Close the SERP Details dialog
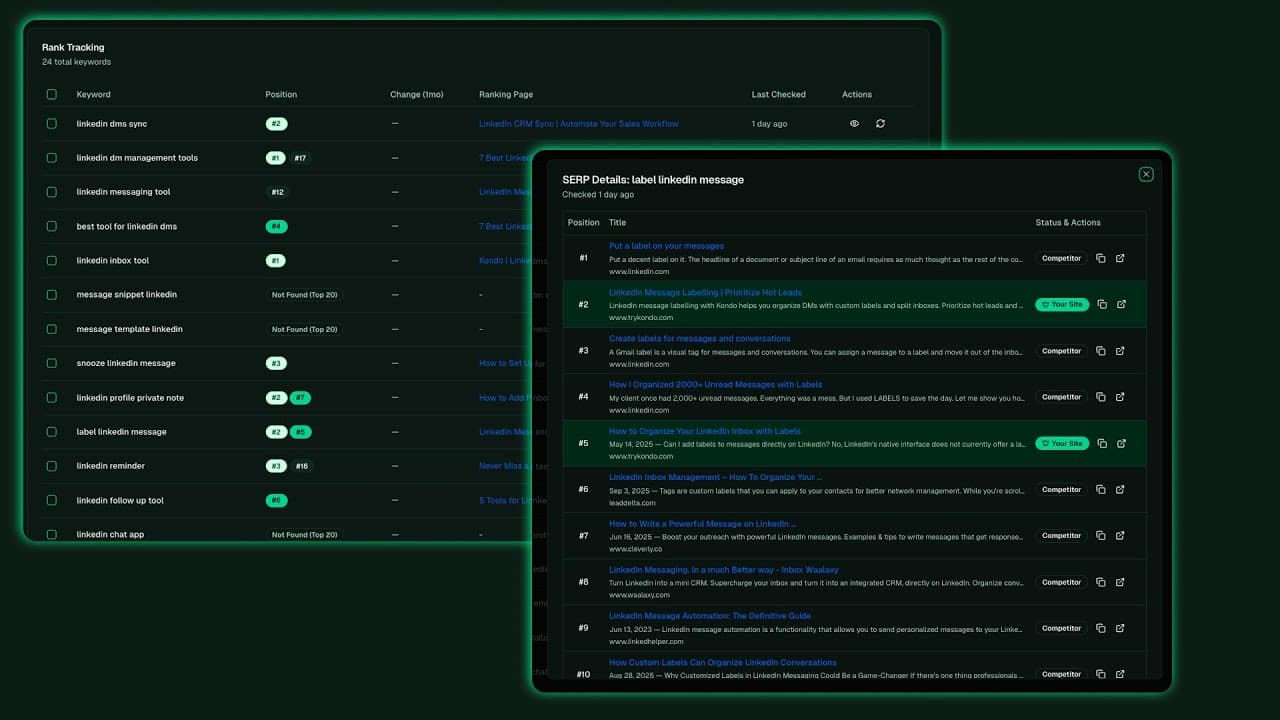 click(1146, 174)
